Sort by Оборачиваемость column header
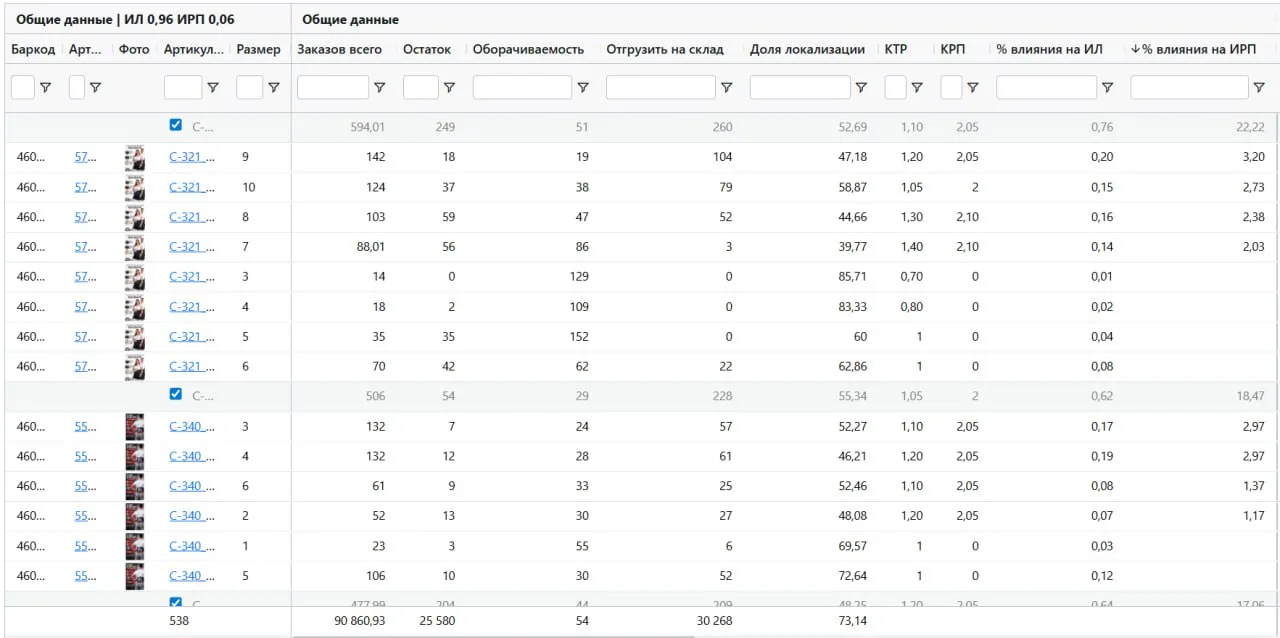1280x638 pixels. coord(528,49)
